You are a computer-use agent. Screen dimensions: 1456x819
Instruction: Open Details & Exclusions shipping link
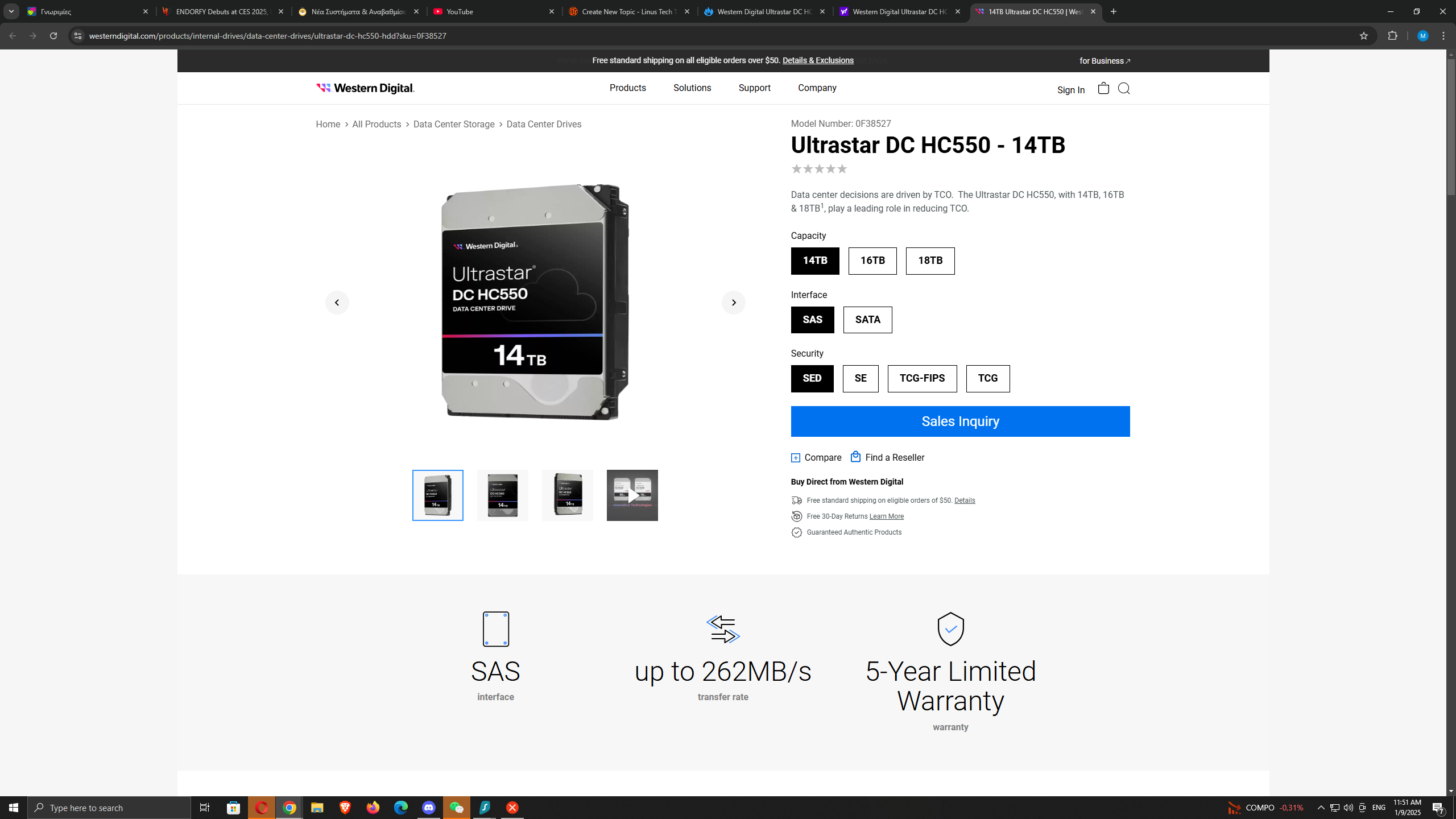pos(818,60)
